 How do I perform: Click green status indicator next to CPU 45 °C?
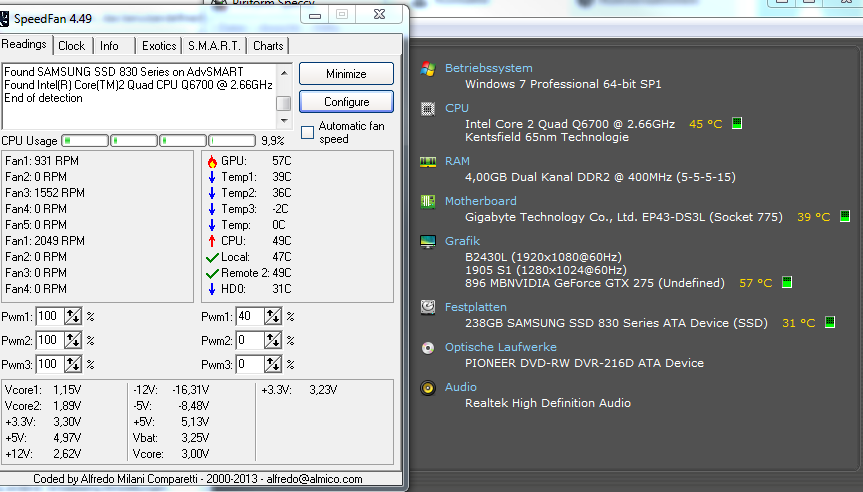click(737, 123)
